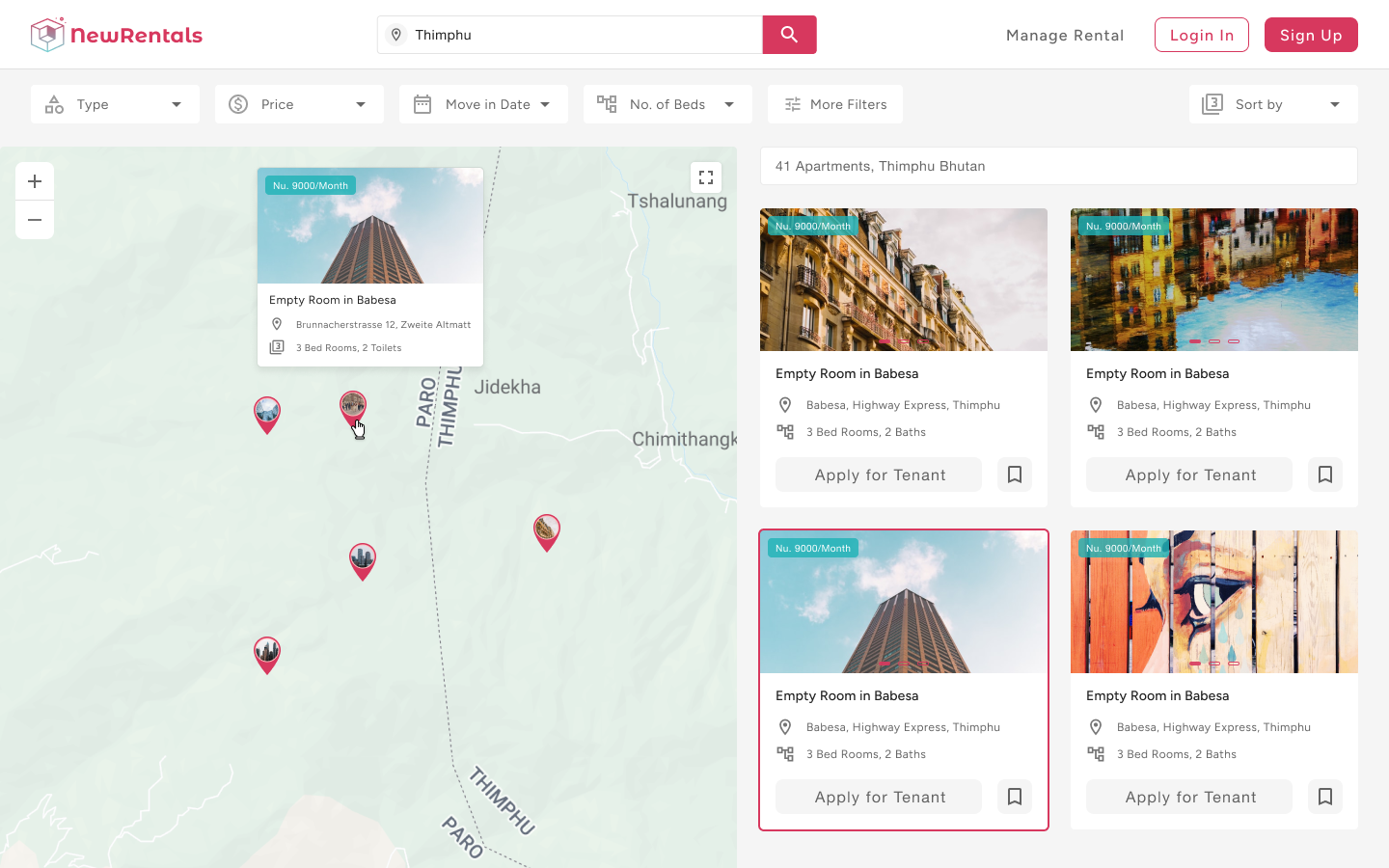Click the NewRentals logo icon
Screen dimensions: 1389x868
point(45,34)
